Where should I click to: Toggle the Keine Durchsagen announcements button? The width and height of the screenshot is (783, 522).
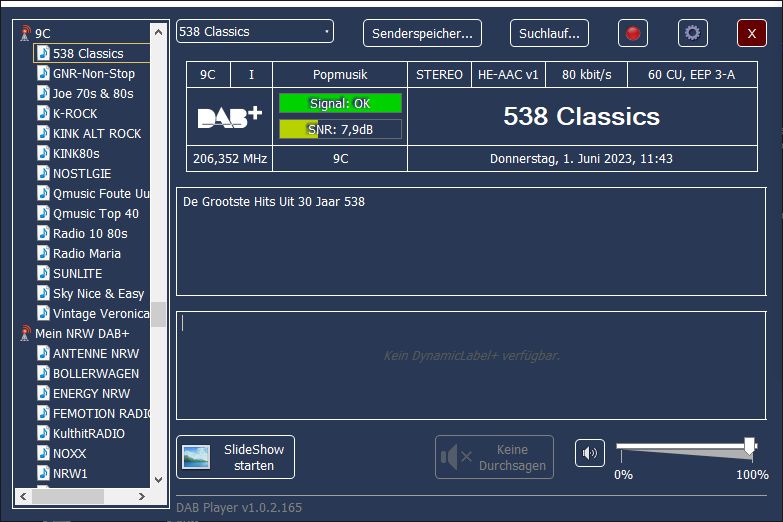coord(494,457)
